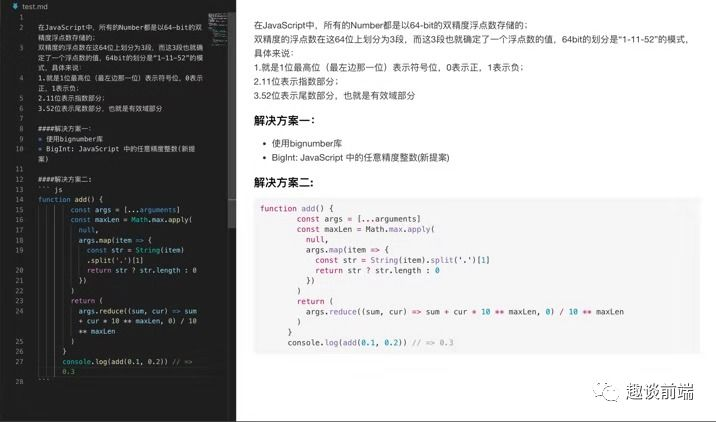Viewport: 716px width, 422px height.
Task: Click 'function add() {' in the dark editor
Action: [70, 200]
